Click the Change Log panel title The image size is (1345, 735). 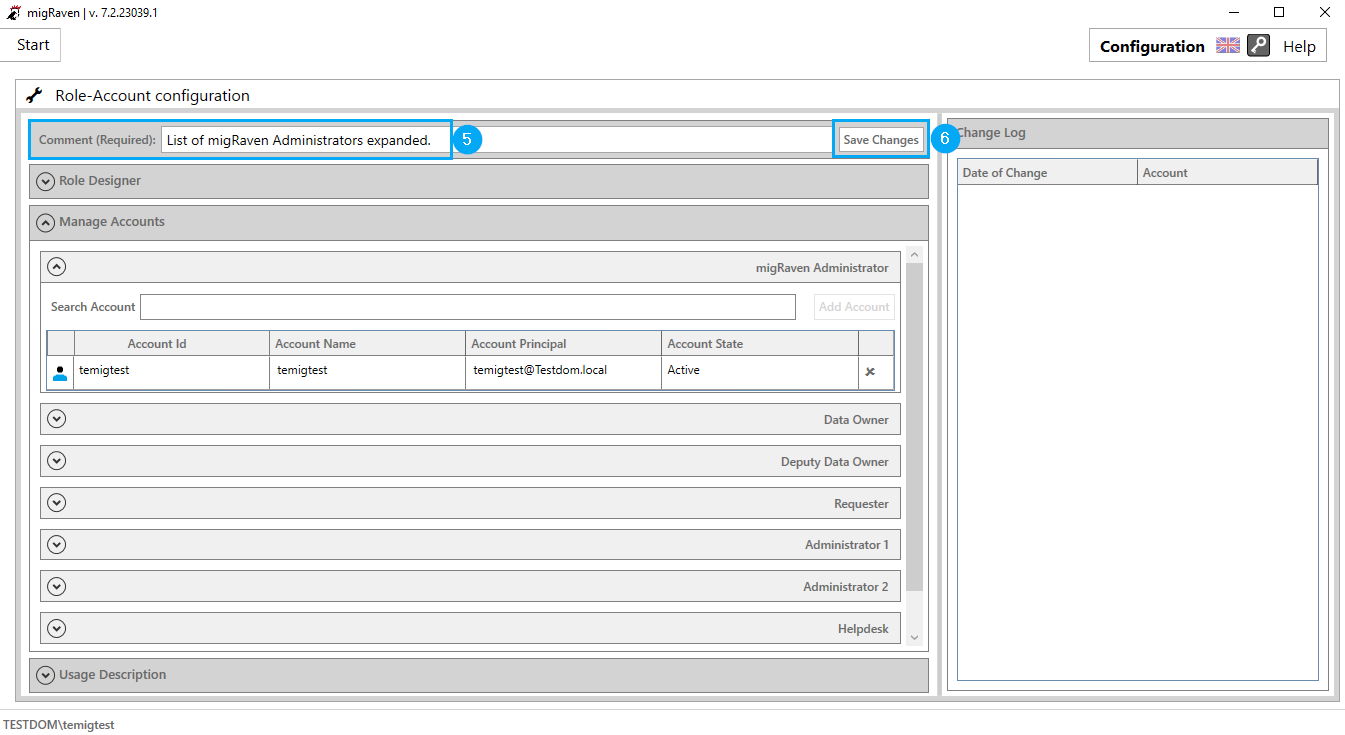(990, 133)
